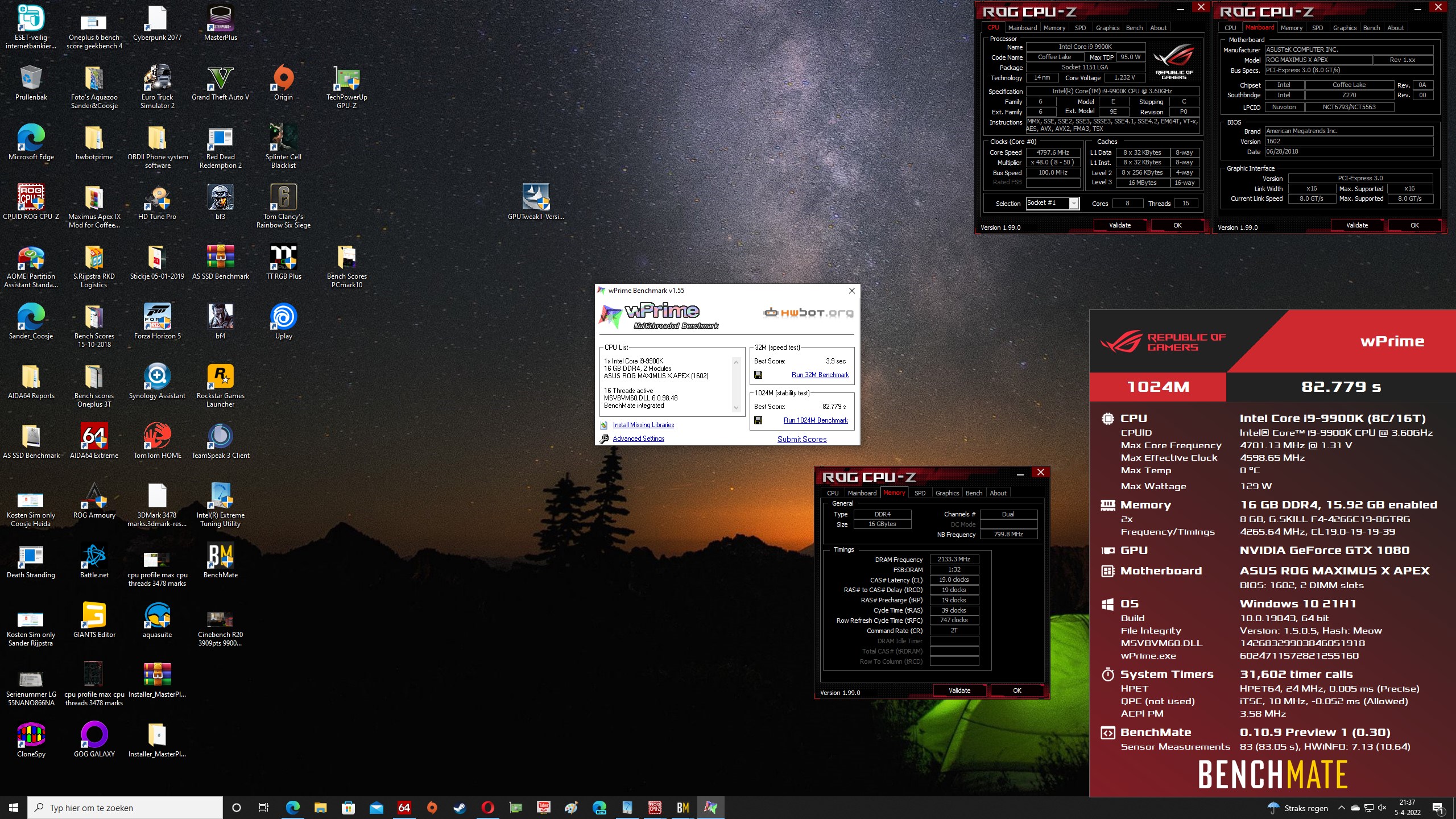Click the Windows search box
The width and height of the screenshot is (1456, 819).
point(125,808)
